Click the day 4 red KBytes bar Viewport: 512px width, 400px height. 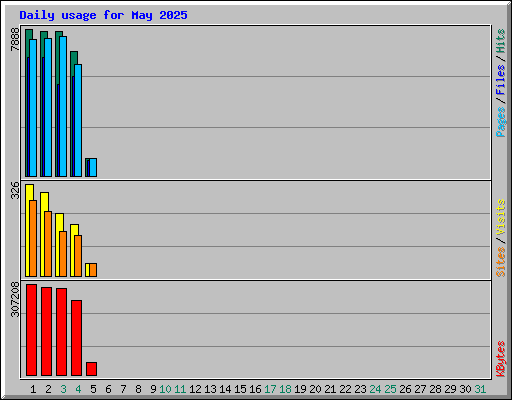click(x=76, y=338)
